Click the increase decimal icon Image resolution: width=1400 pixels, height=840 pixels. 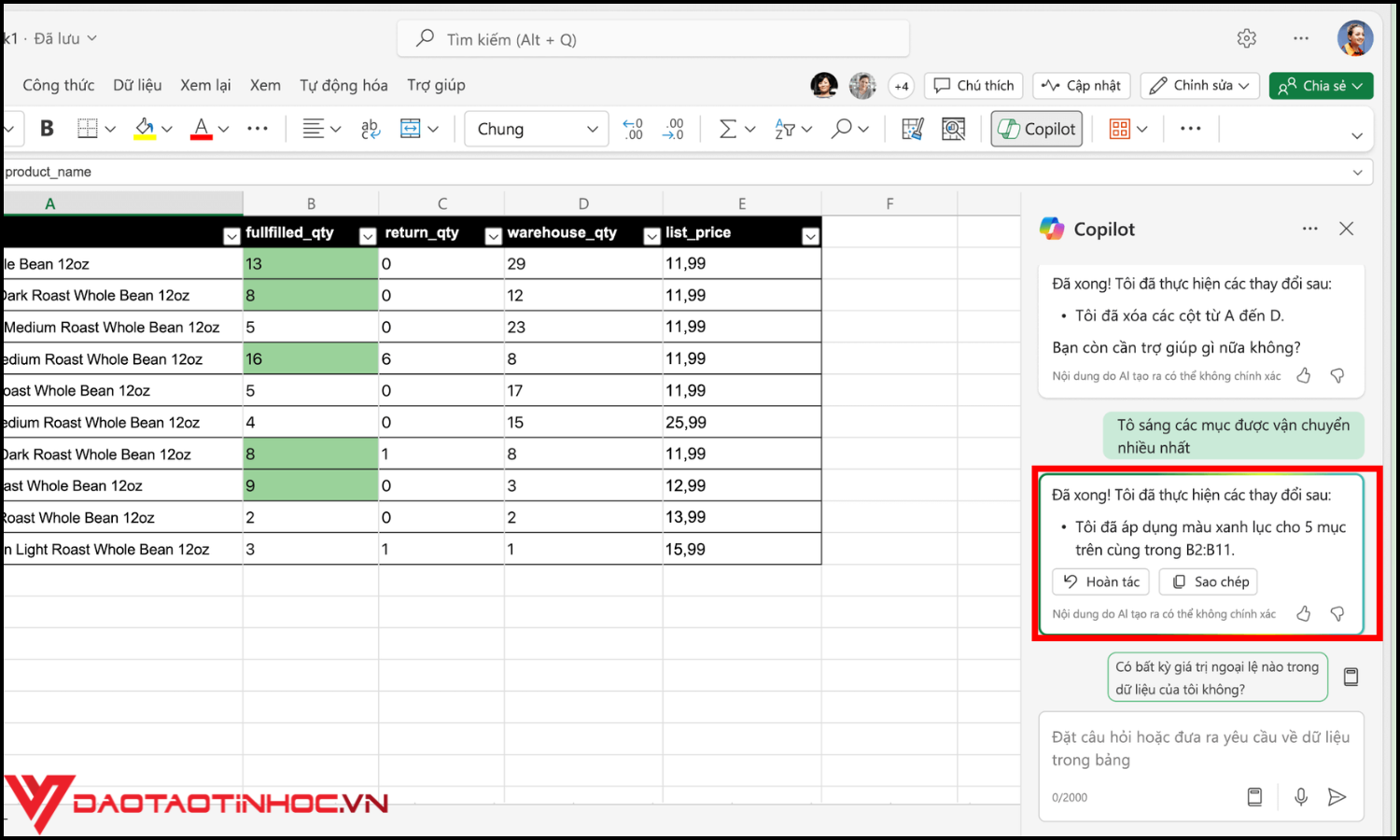click(633, 129)
